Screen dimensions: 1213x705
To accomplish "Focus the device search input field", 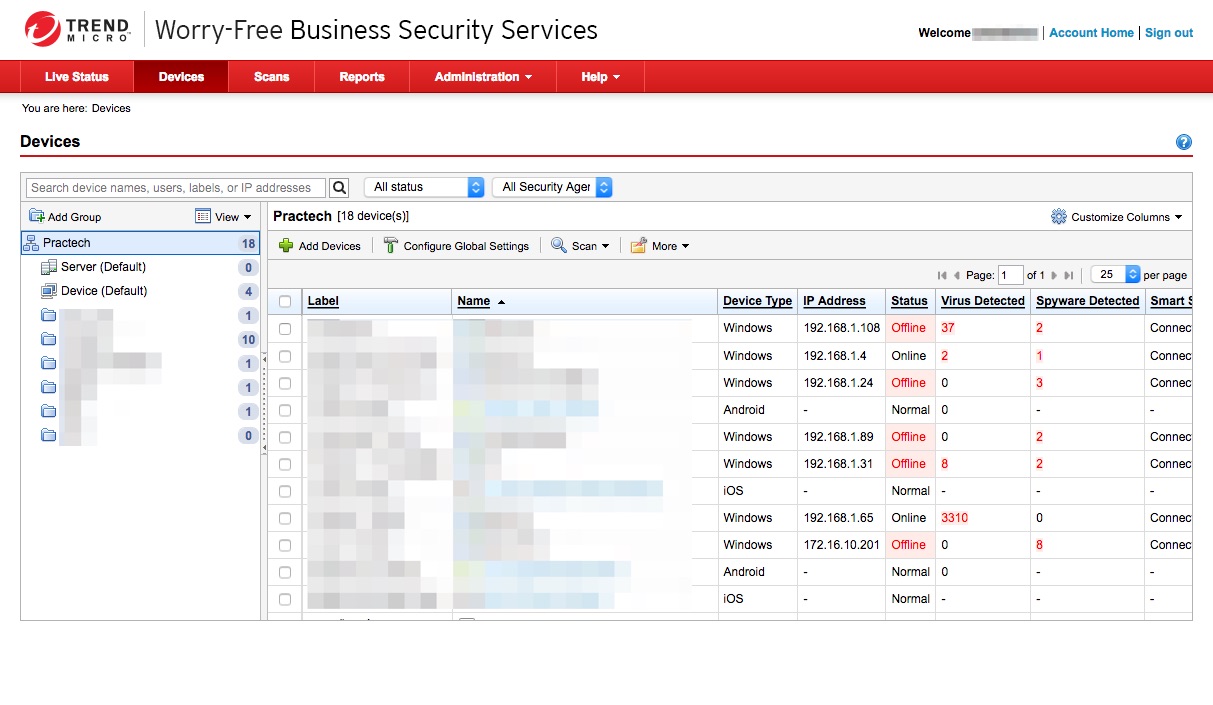I will point(176,187).
